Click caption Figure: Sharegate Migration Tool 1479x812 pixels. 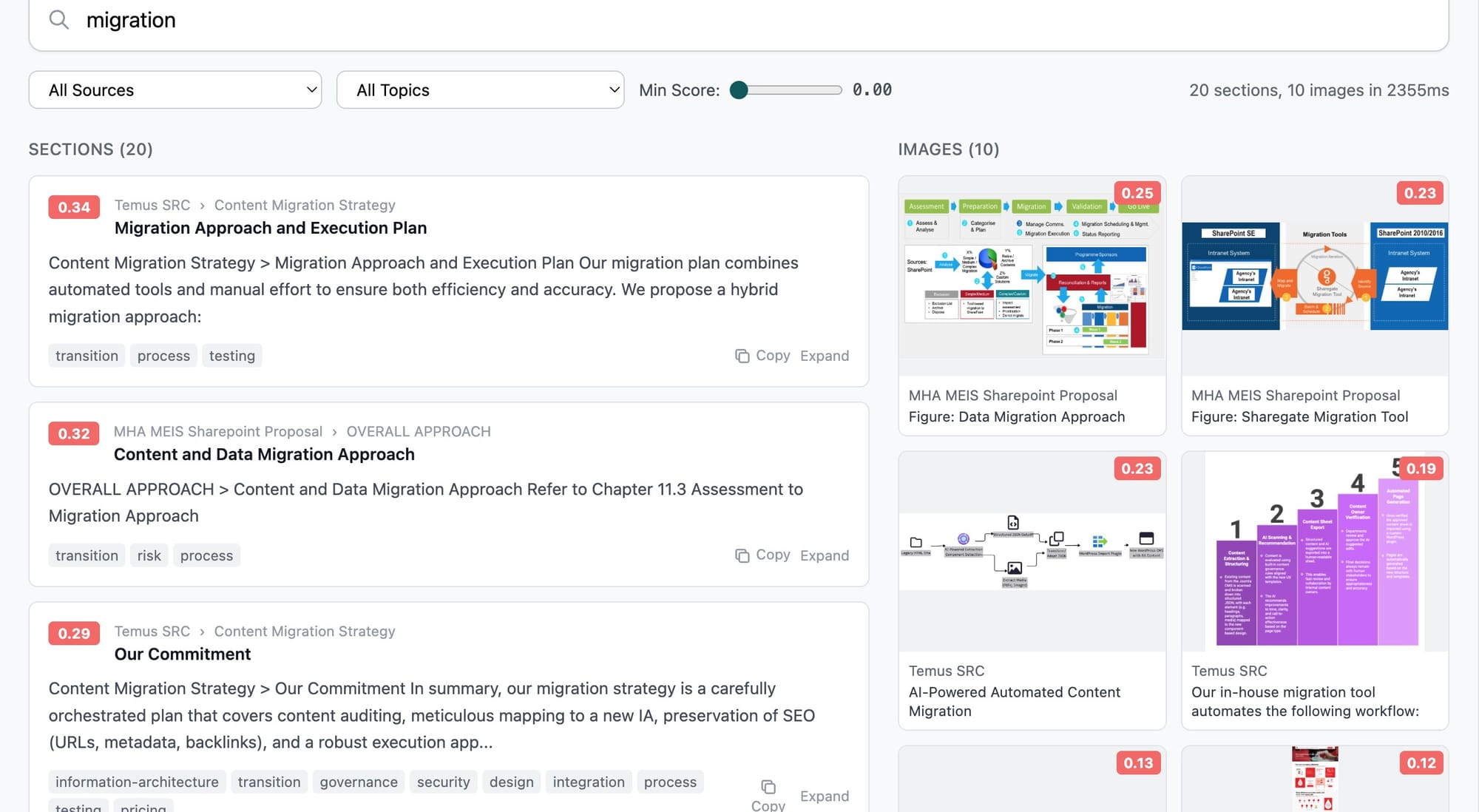tap(1299, 416)
